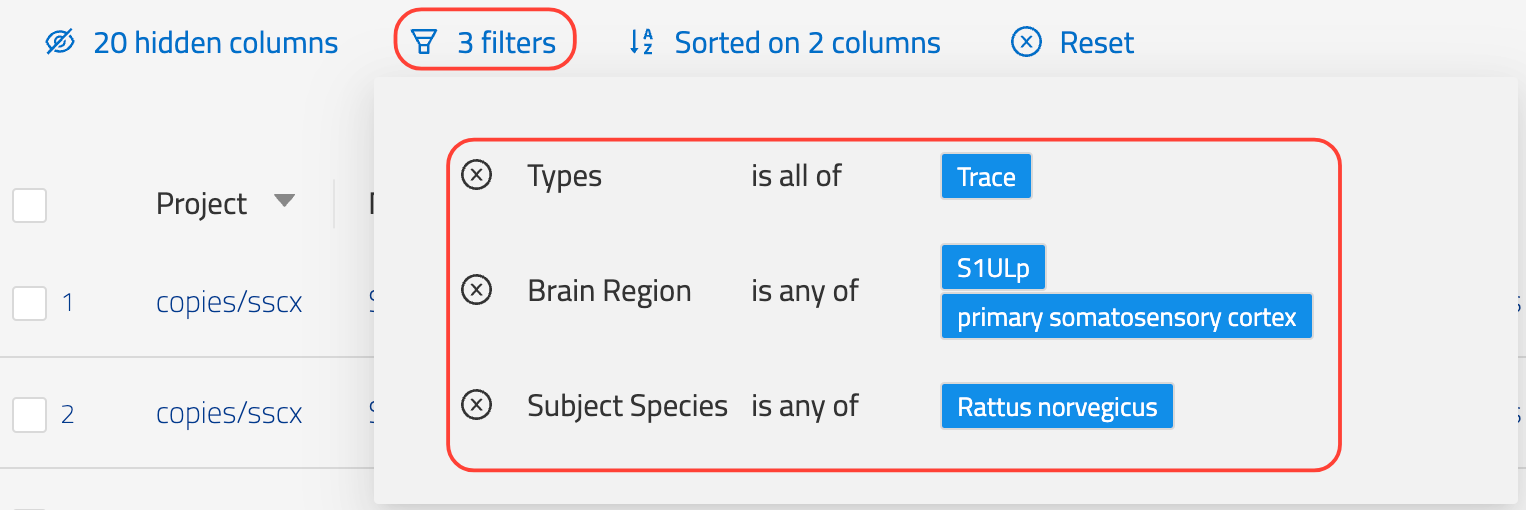
Task: Click the Brain Region filter label
Action: [610, 291]
